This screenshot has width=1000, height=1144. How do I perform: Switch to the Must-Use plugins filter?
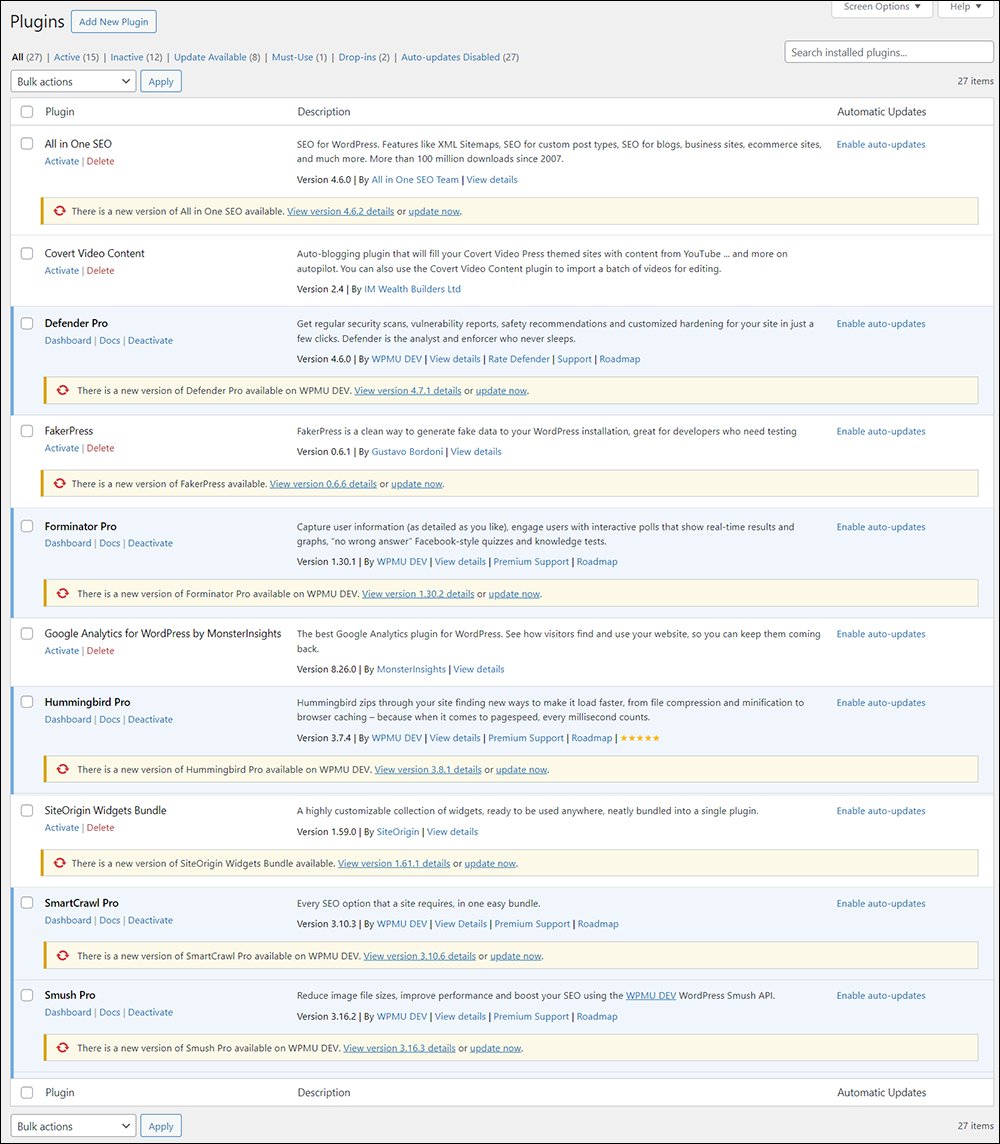pyautogui.click(x=292, y=57)
